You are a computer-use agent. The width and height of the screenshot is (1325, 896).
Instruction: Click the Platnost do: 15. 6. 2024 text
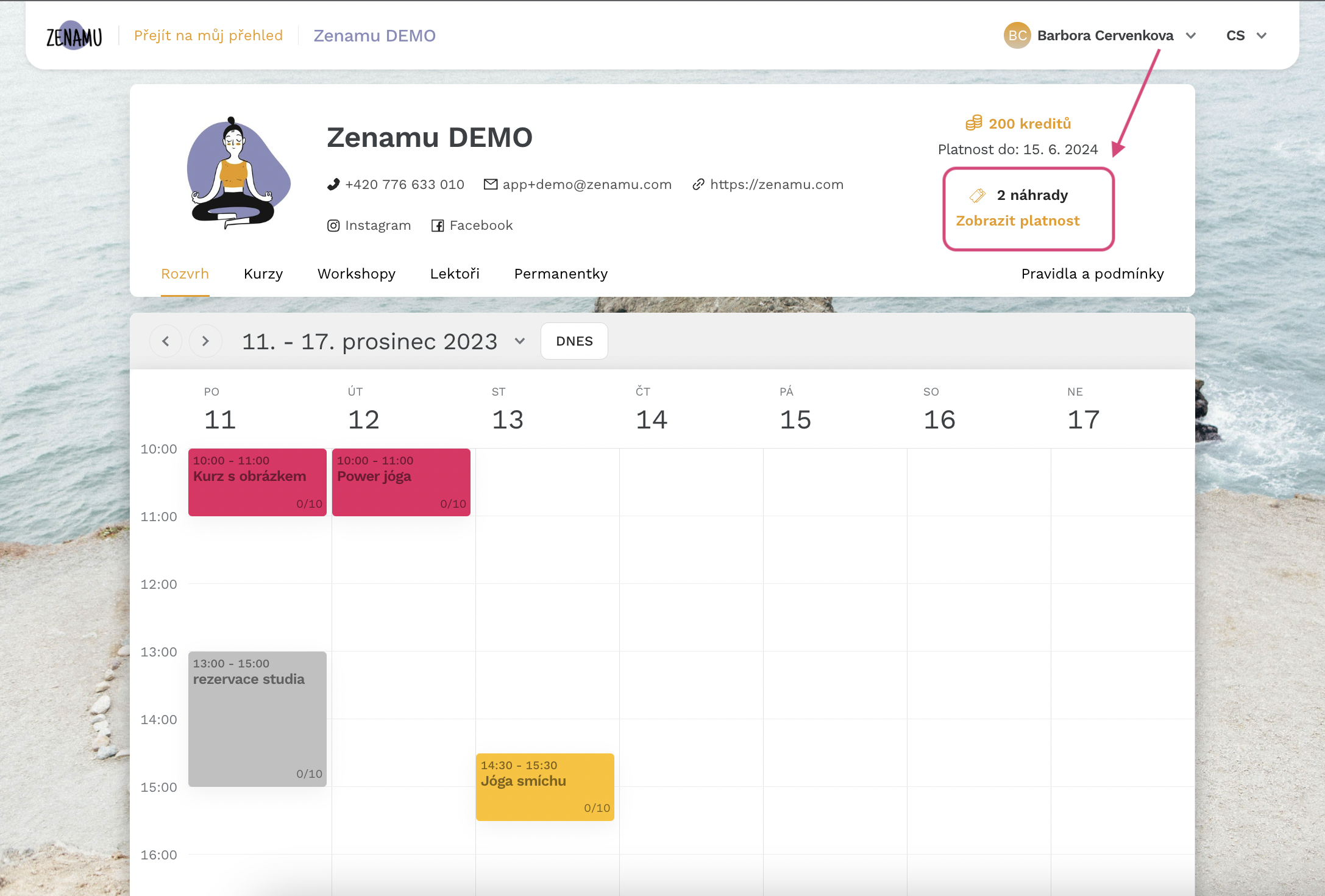[x=1018, y=149]
